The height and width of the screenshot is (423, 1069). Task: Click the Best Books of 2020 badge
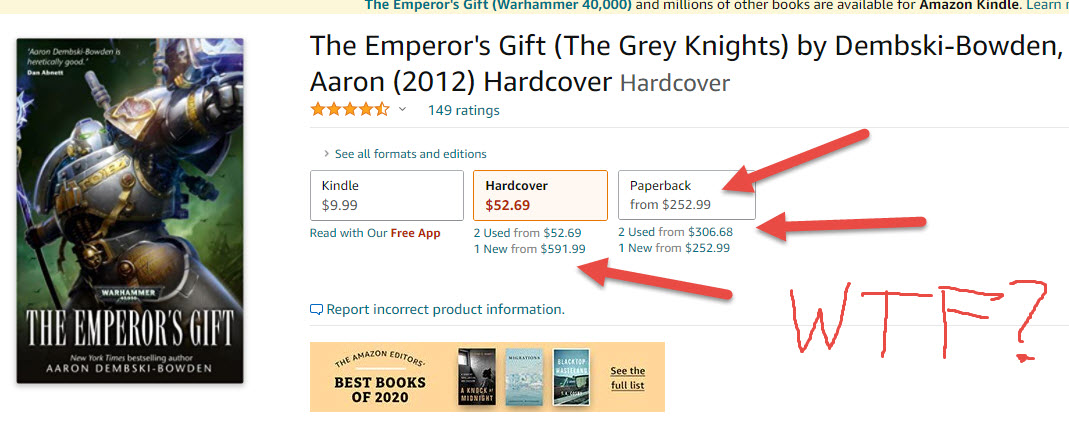coord(380,376)
